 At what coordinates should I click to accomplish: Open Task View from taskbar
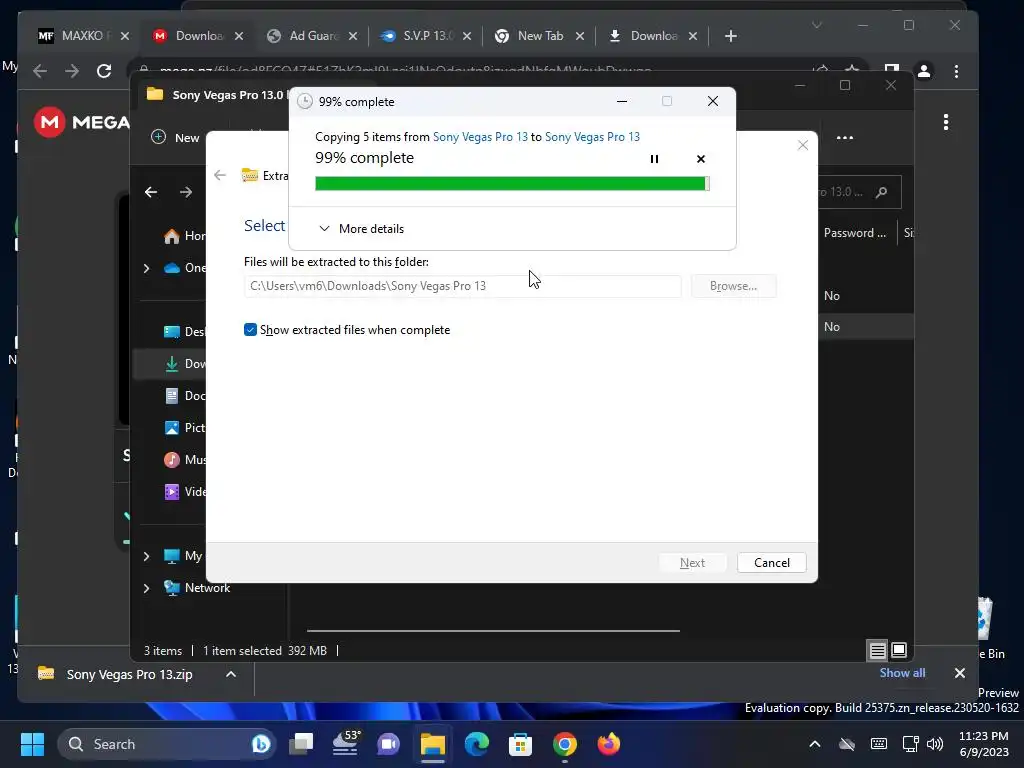(x=301, y=744)
